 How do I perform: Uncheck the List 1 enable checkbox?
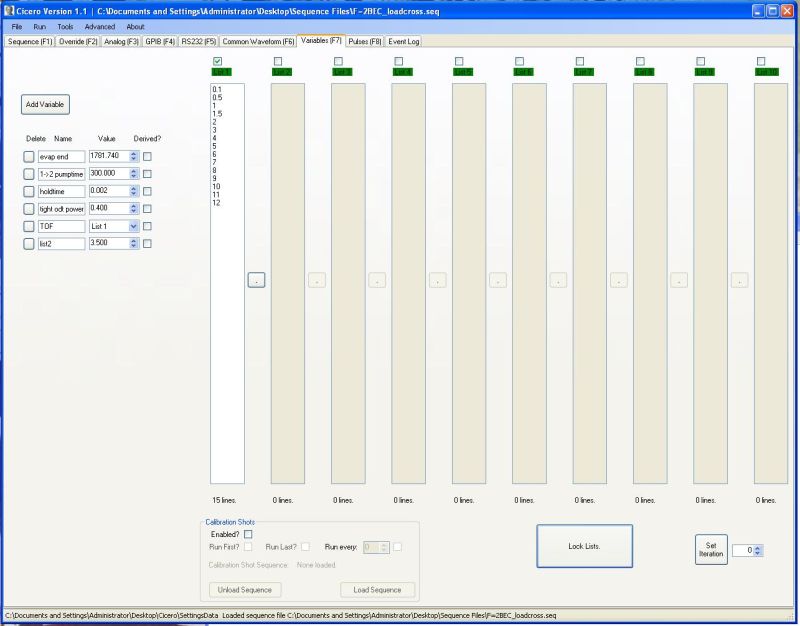click(x=218, y=61)
